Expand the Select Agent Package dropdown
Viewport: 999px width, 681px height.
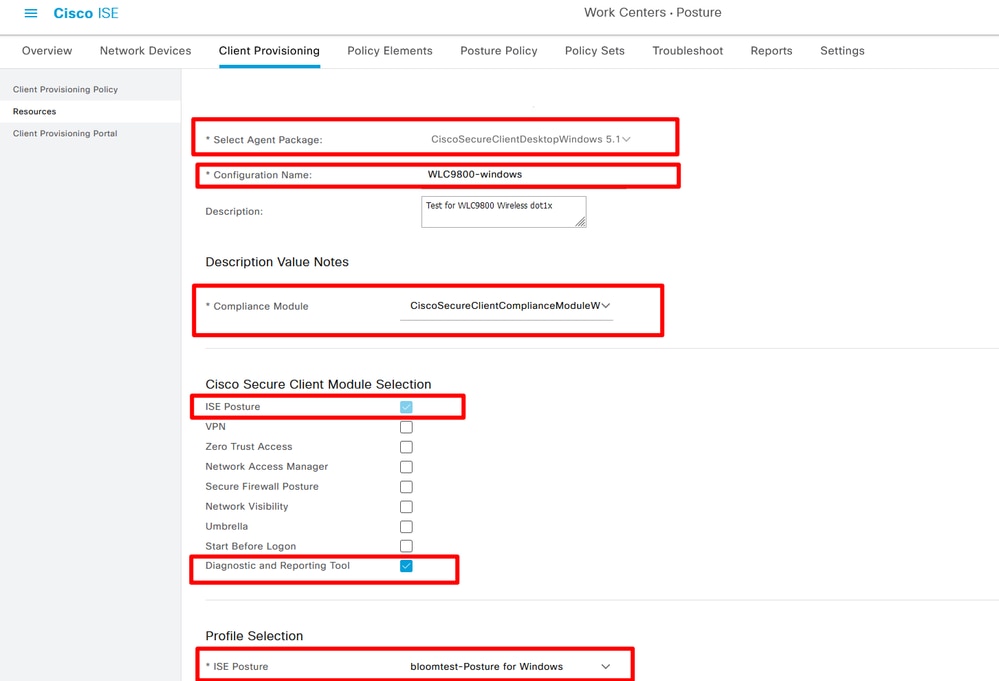point(530,139)
